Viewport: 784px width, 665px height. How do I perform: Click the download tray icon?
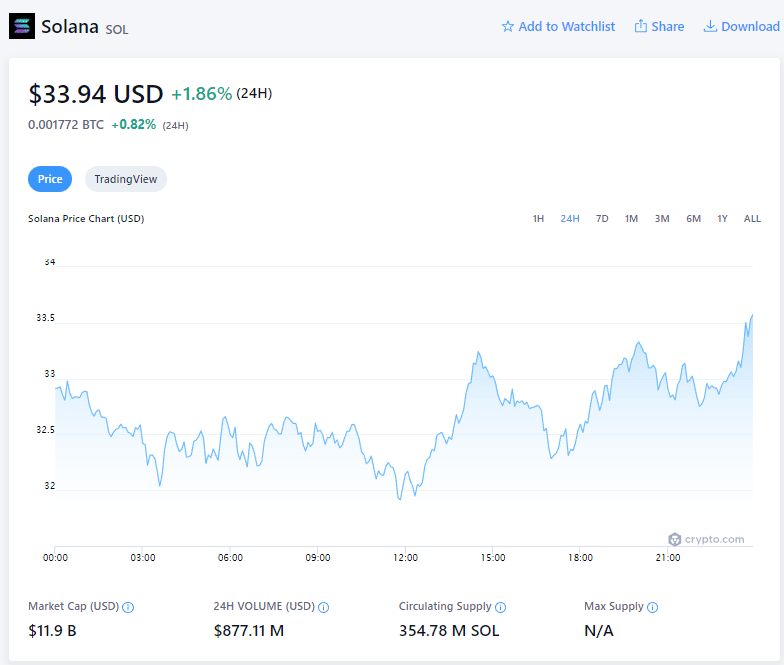pos(710,26)
